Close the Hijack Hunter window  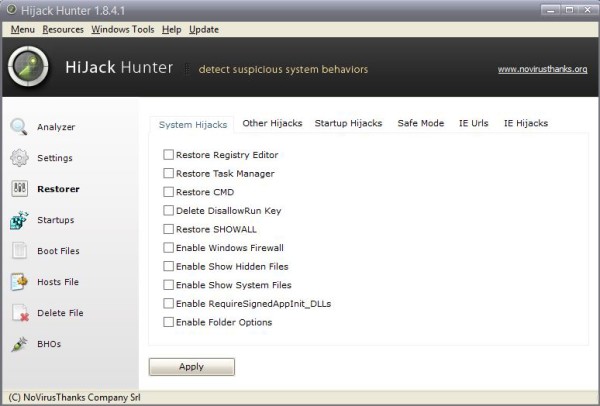pos(588,10)
